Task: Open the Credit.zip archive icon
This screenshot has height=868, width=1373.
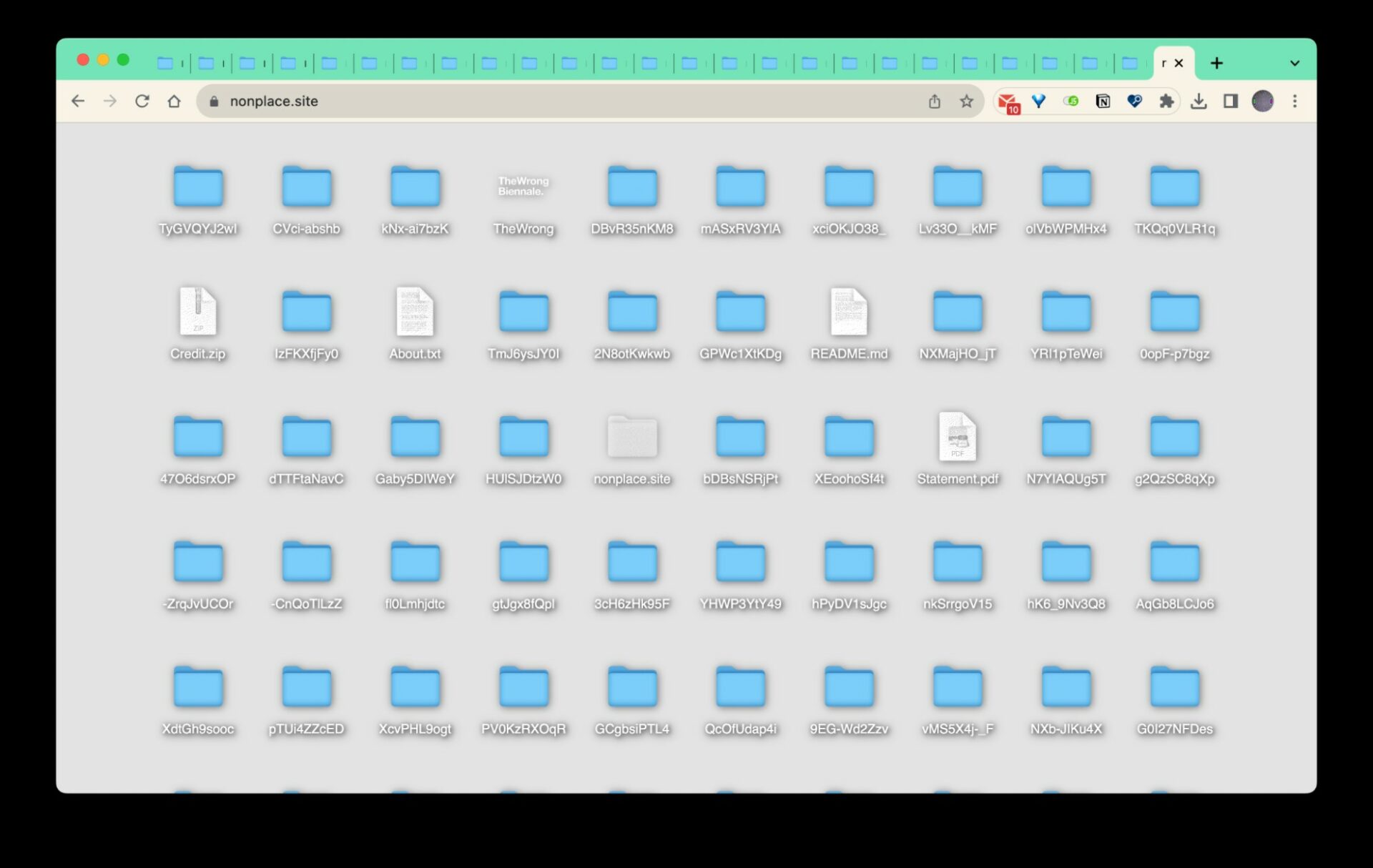Action: 198,312
